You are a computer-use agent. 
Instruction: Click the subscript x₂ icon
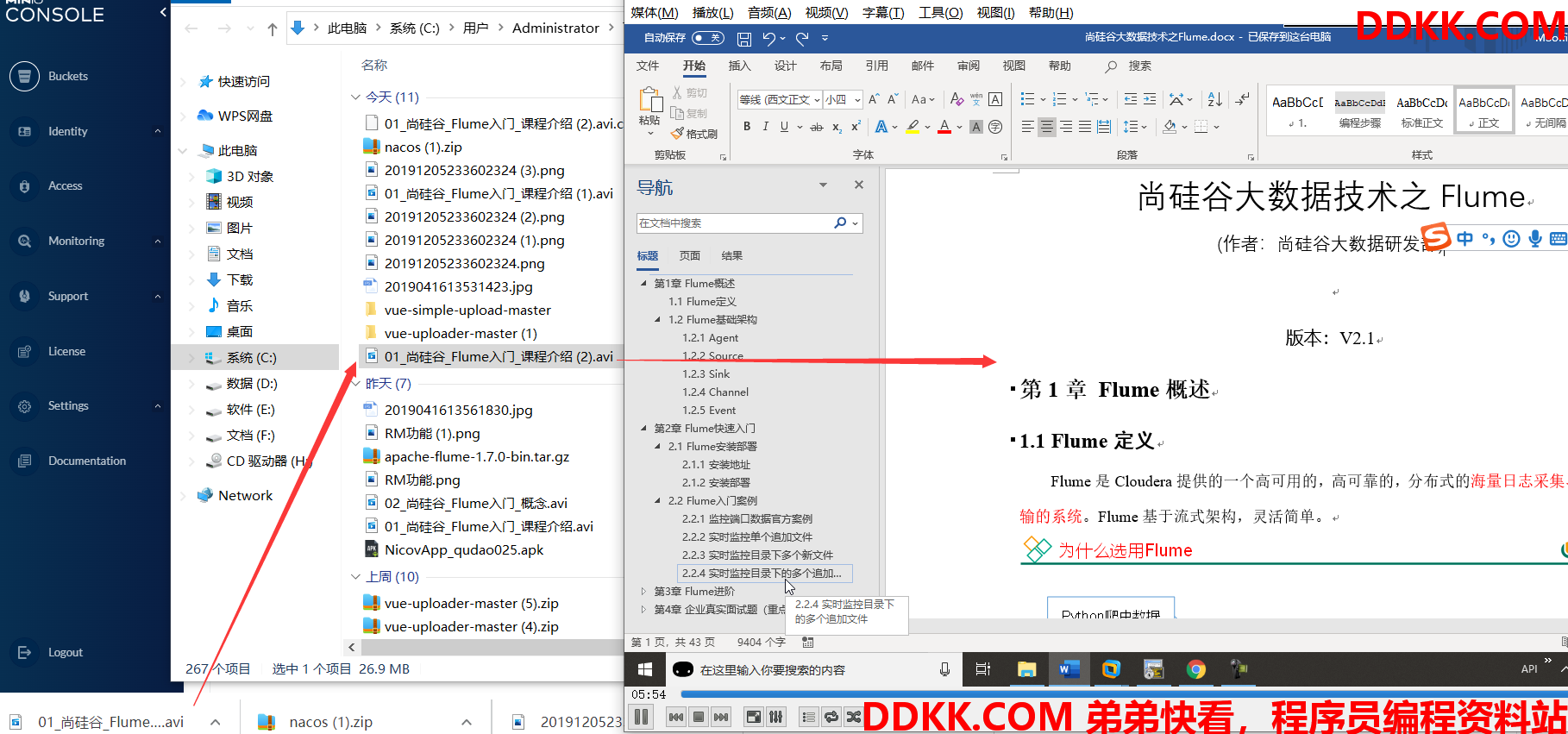(837, 127)
